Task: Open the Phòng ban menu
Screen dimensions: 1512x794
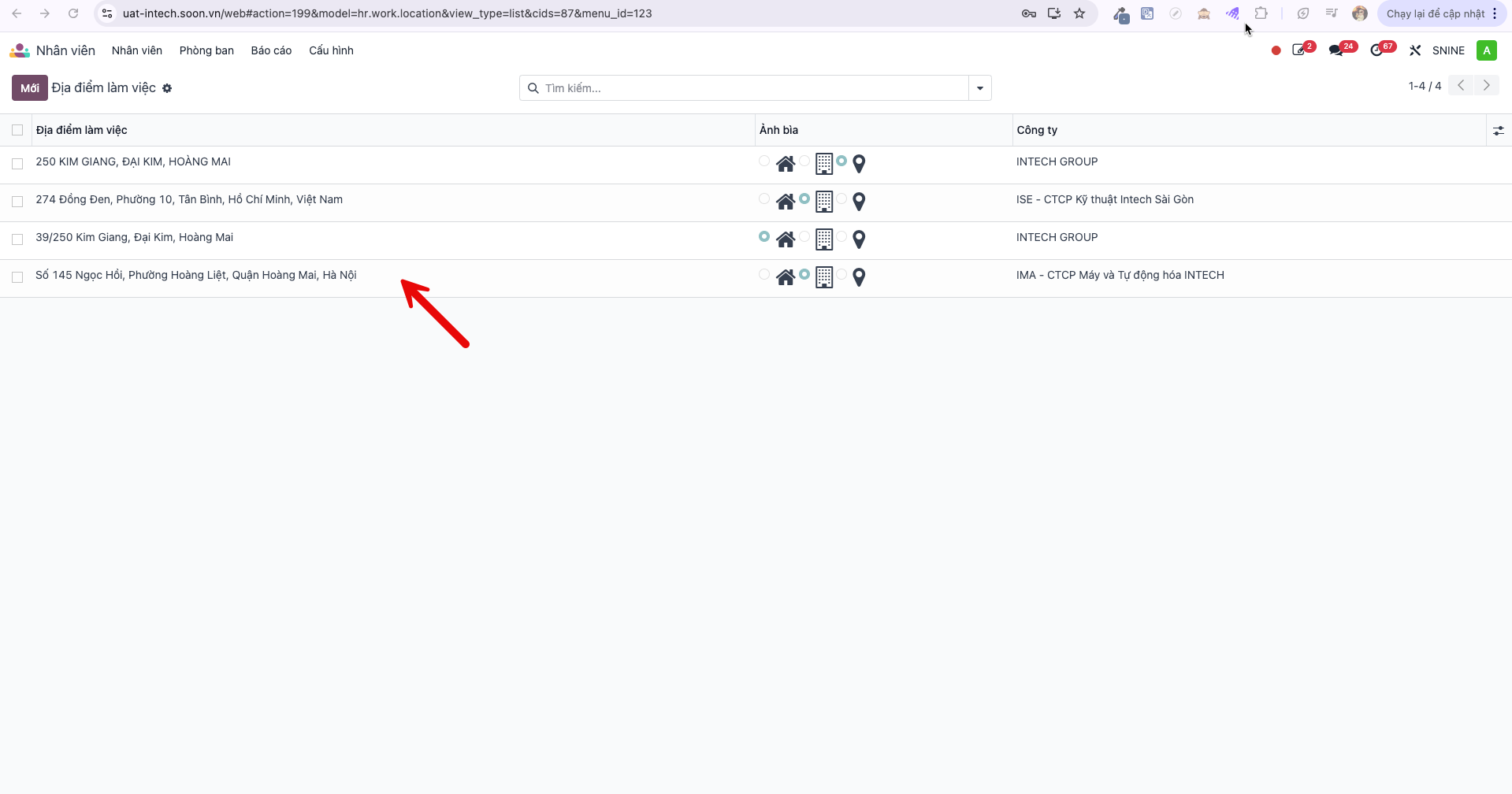Action: [206, 50]
